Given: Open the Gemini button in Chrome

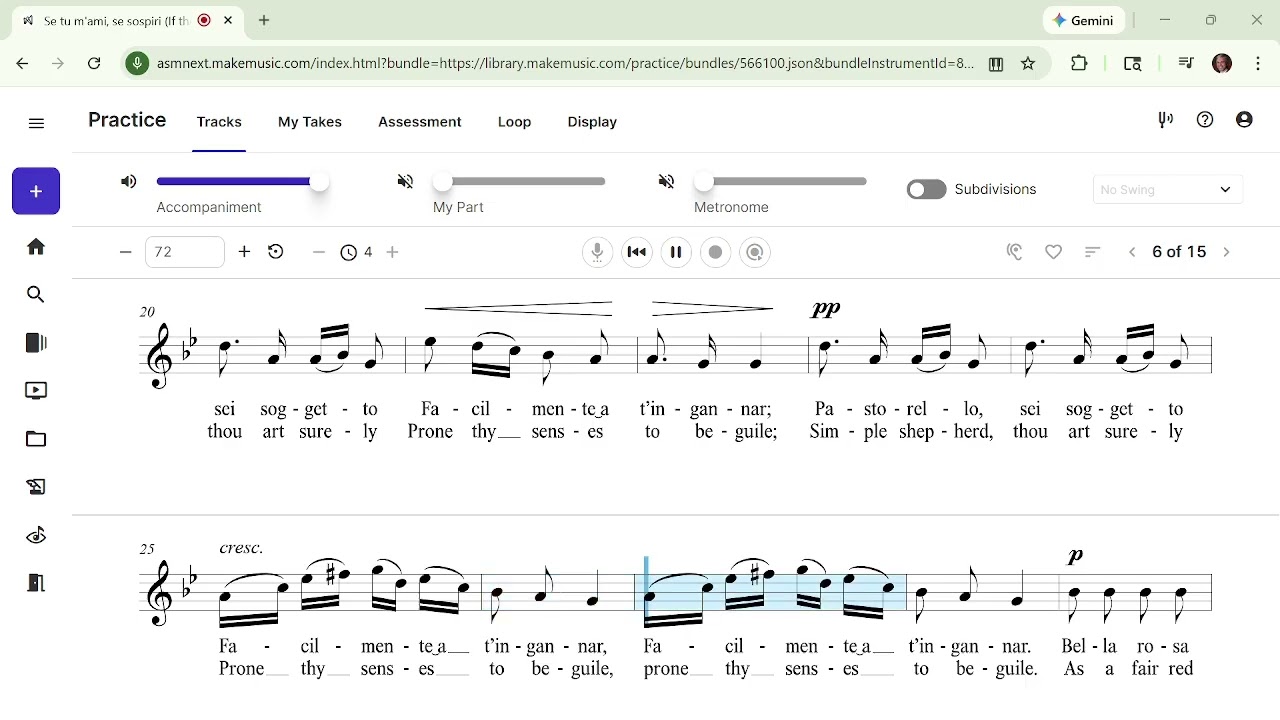Looking at the screenshot, I should coord(1084,20).
